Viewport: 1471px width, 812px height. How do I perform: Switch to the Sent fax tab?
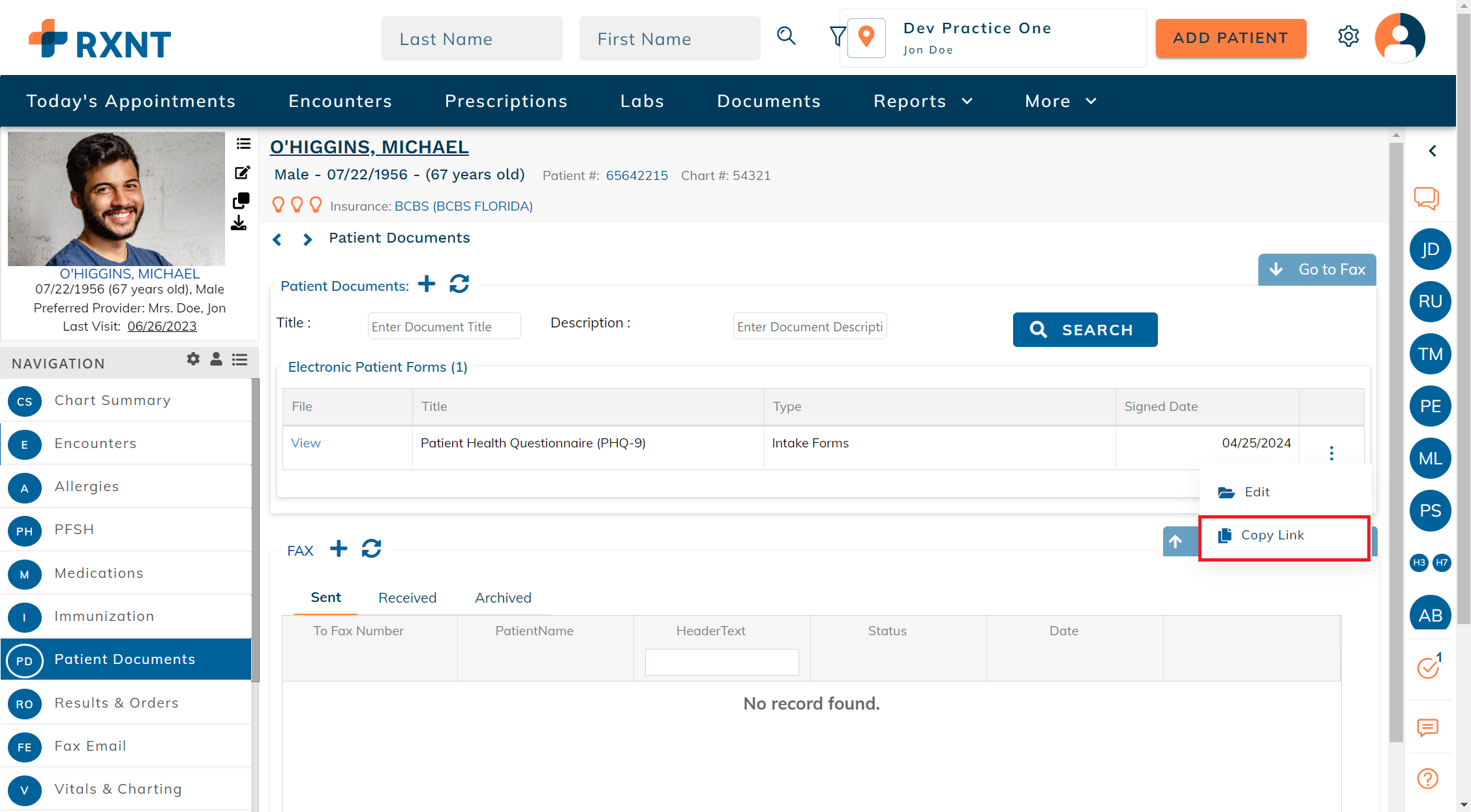326,597
